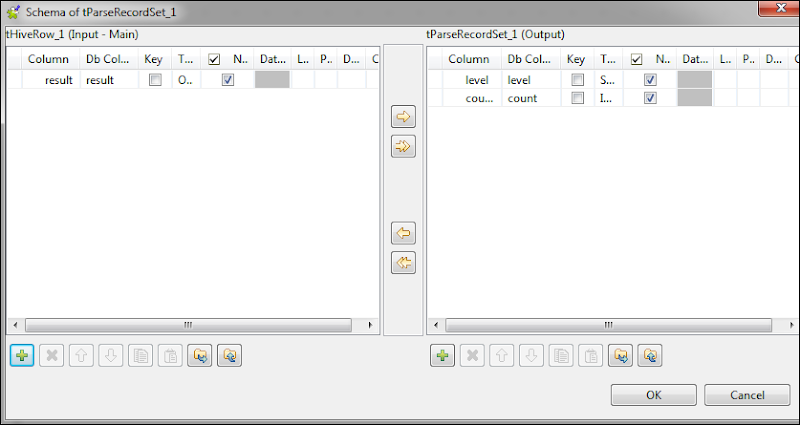Add a column to tHiveRow_1 input schema
800x425 pixels.
point(22,355)
